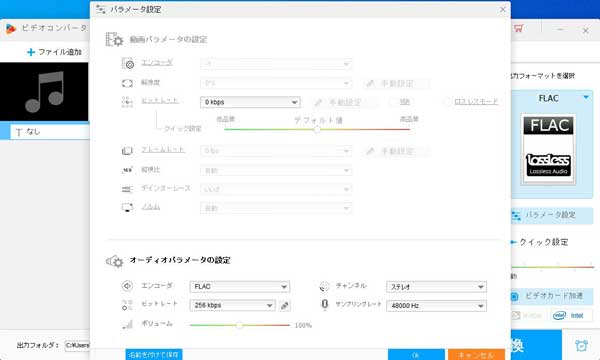Click the parameter settings dialog title icon
This screenshot has width=600, height=360.
point(101,9)
